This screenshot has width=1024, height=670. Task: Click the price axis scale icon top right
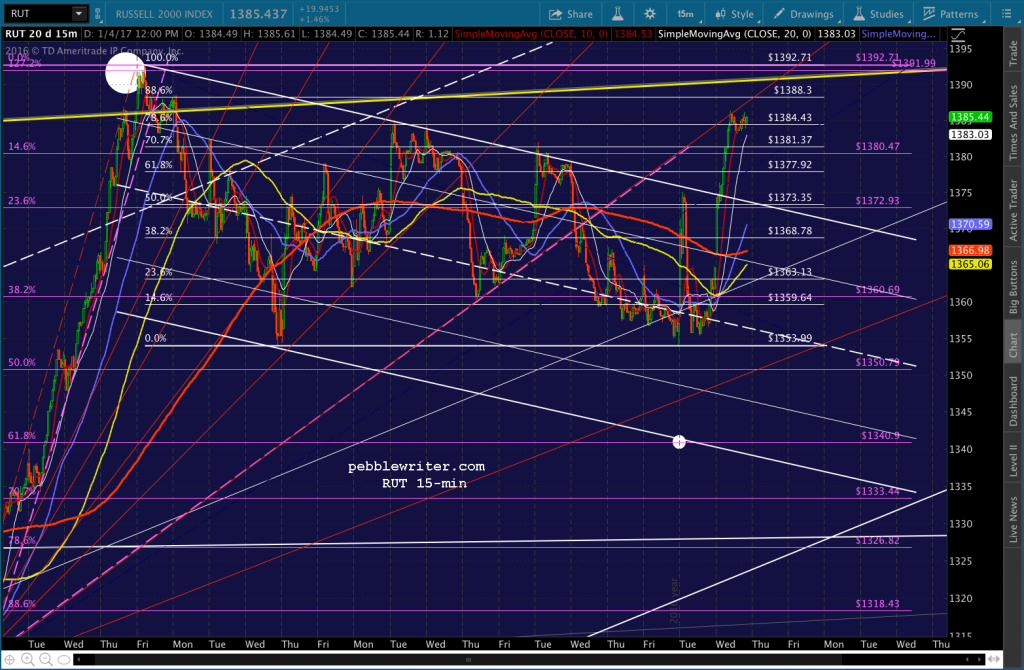coord(957,35)
